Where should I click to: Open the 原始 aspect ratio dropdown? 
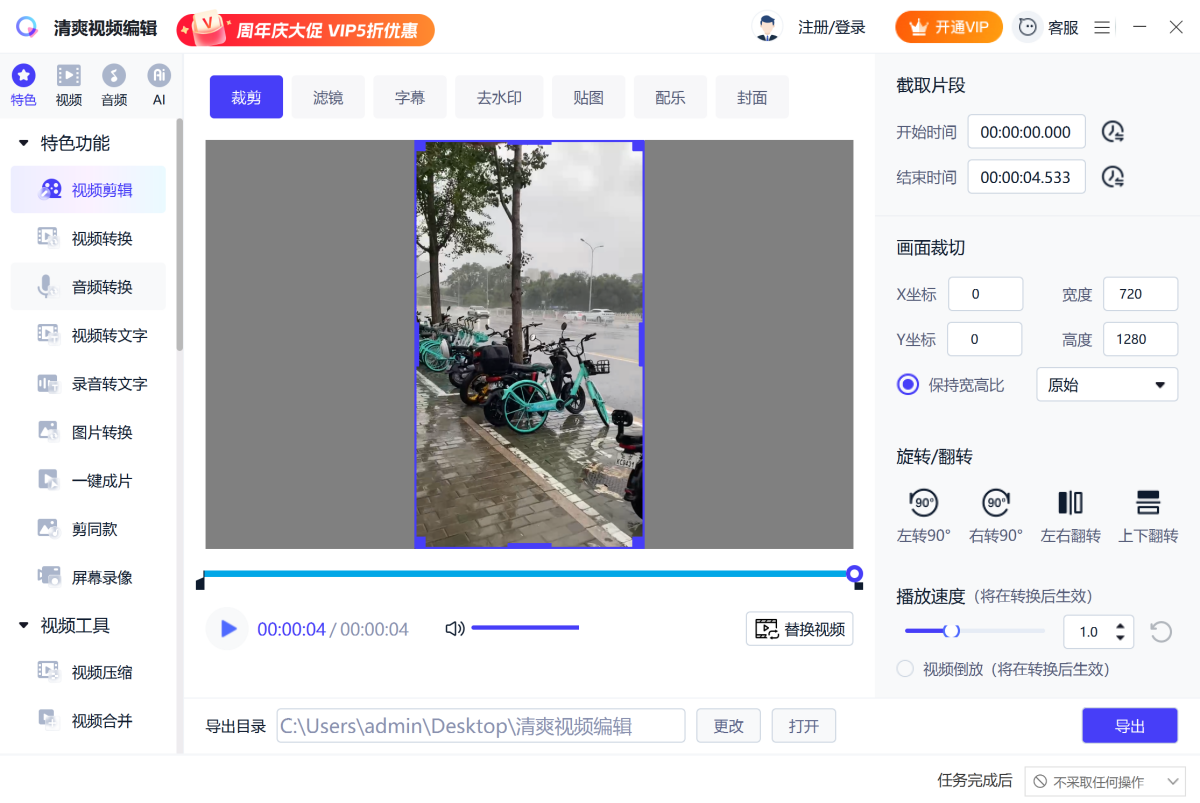tap(1107, 385)
